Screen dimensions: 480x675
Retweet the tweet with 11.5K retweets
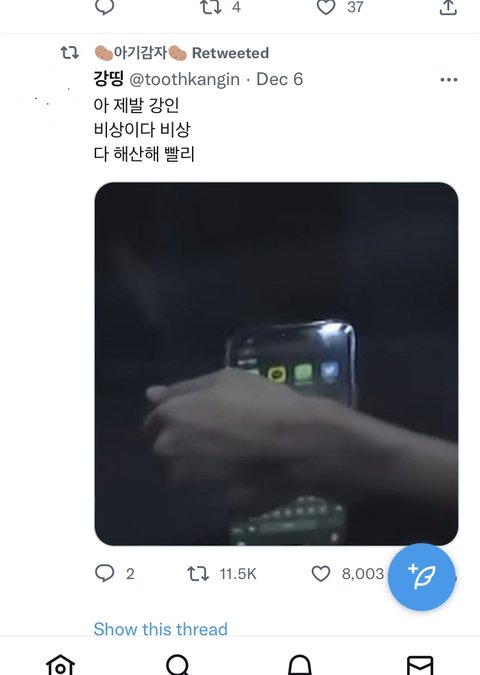[198, 573]
